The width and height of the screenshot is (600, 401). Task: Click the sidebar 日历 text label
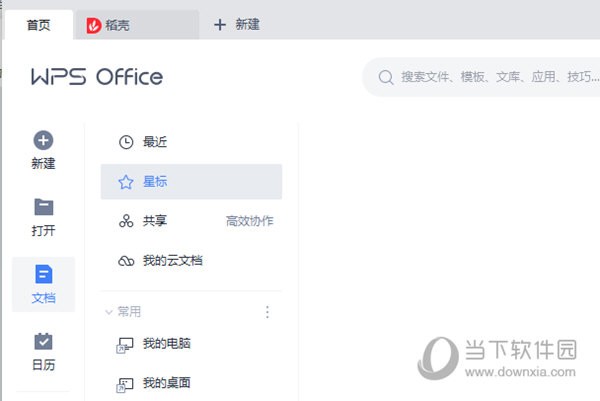43,365
